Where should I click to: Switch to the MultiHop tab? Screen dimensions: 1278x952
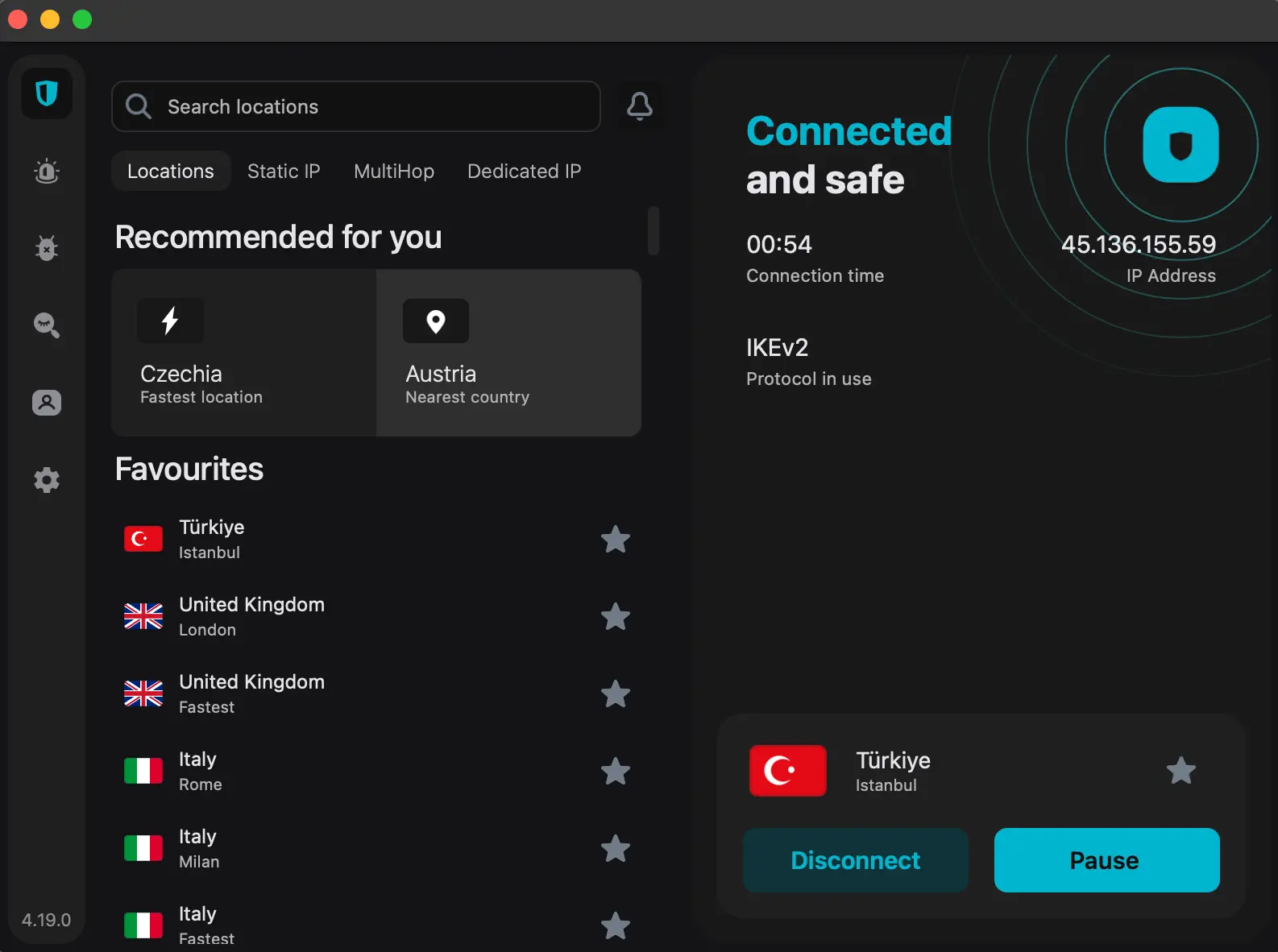tap(394, 172)
